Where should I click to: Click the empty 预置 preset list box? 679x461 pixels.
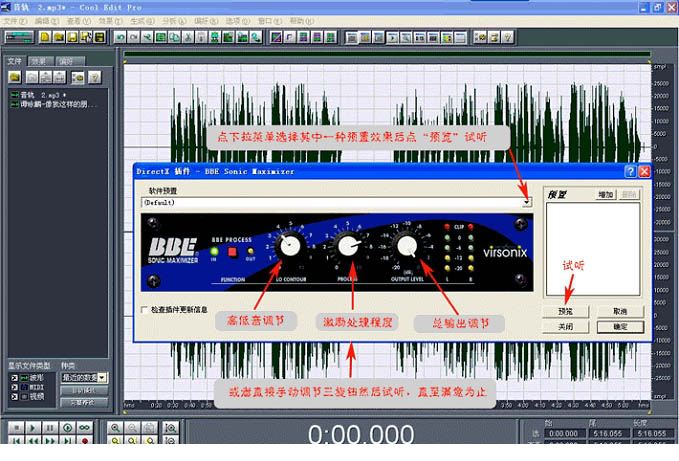click(x=593, y=249)
